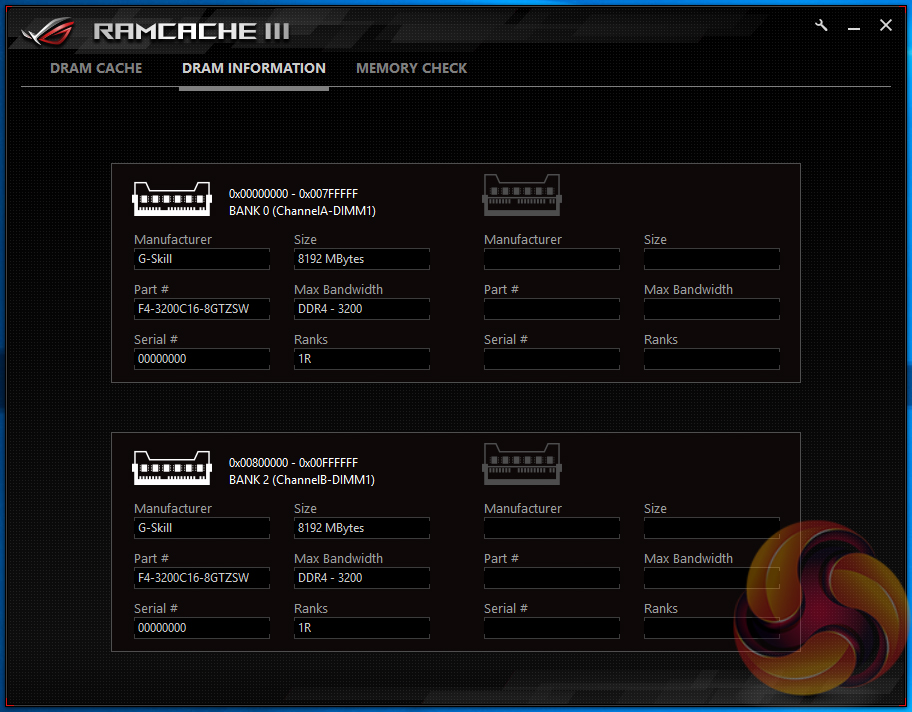Image resolution: width=912 pixels, height=712 pixels.
Task: Click BANK 2 Size field 8192 MBytes
Action: (362, 528)
